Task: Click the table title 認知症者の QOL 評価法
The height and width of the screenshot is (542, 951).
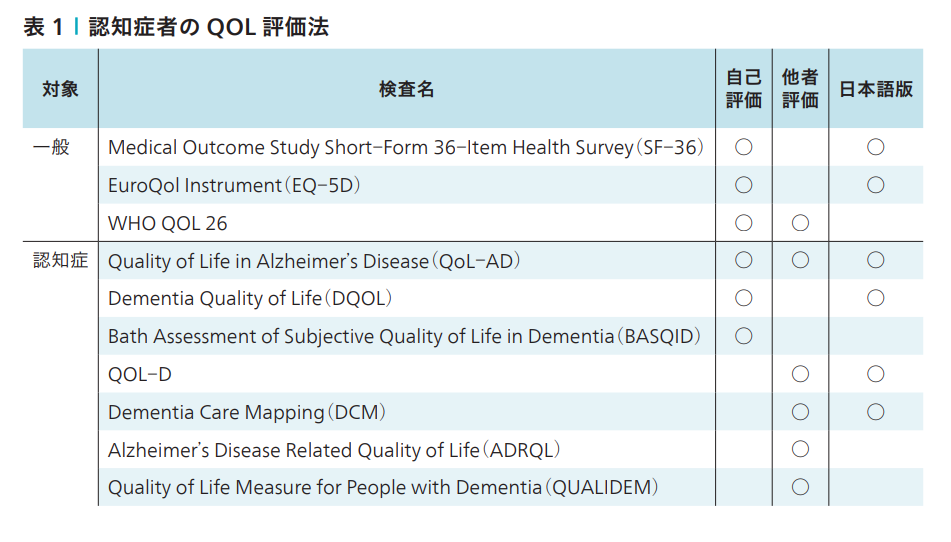Action: 208,28
